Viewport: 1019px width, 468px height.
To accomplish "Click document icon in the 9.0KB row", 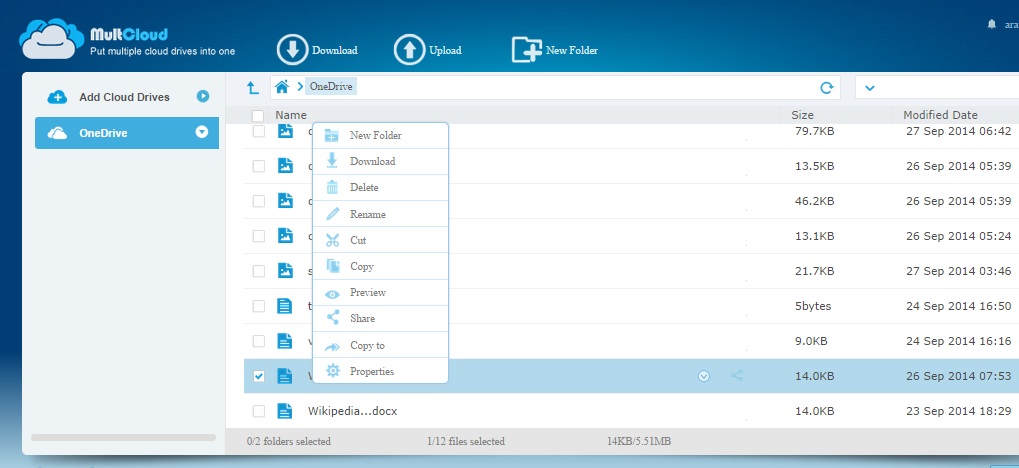I will coord(285,341).
